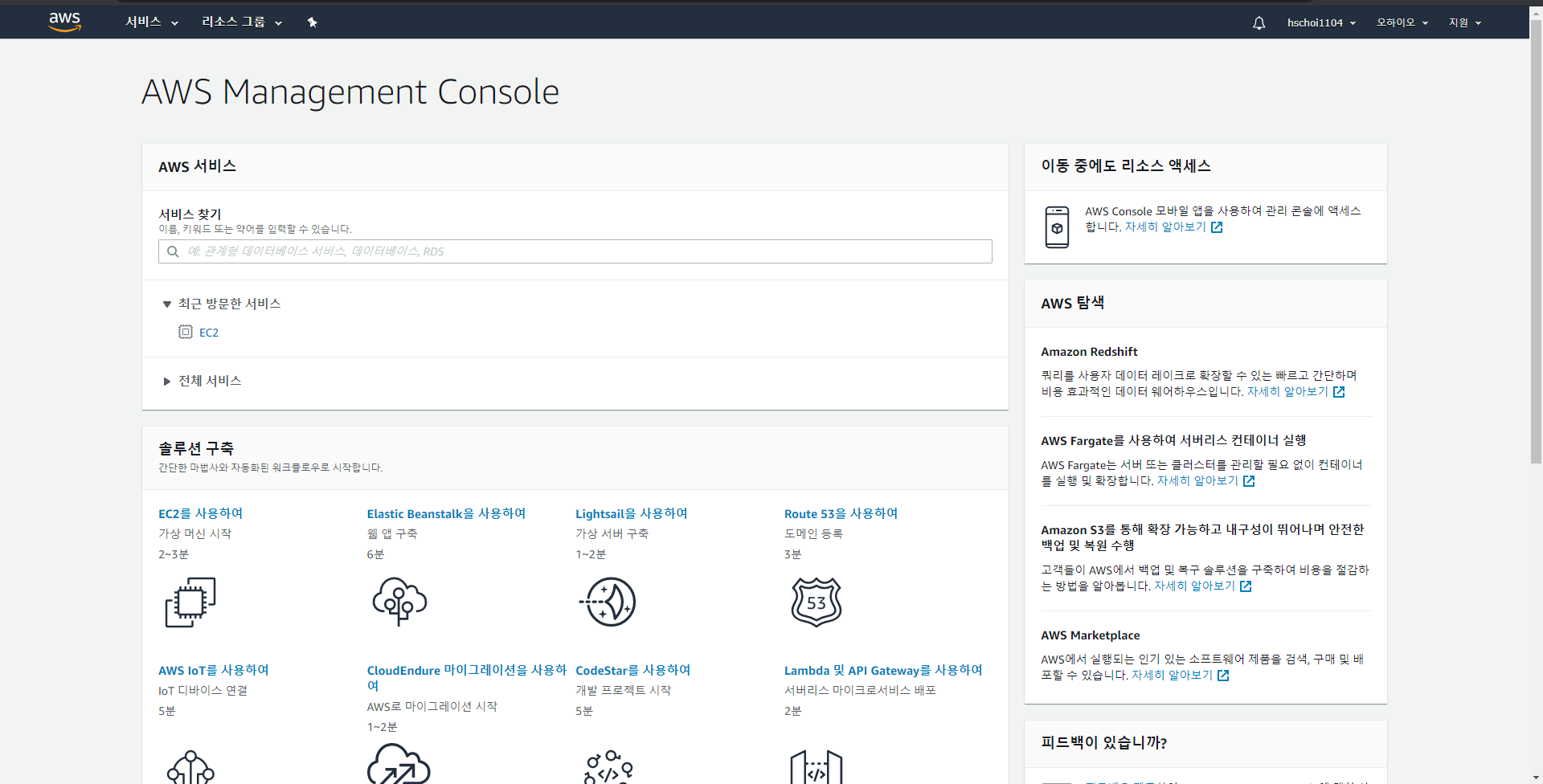Open Lightsail을 사용하여 link
The image size is (1543, 784).
(632, 513)
